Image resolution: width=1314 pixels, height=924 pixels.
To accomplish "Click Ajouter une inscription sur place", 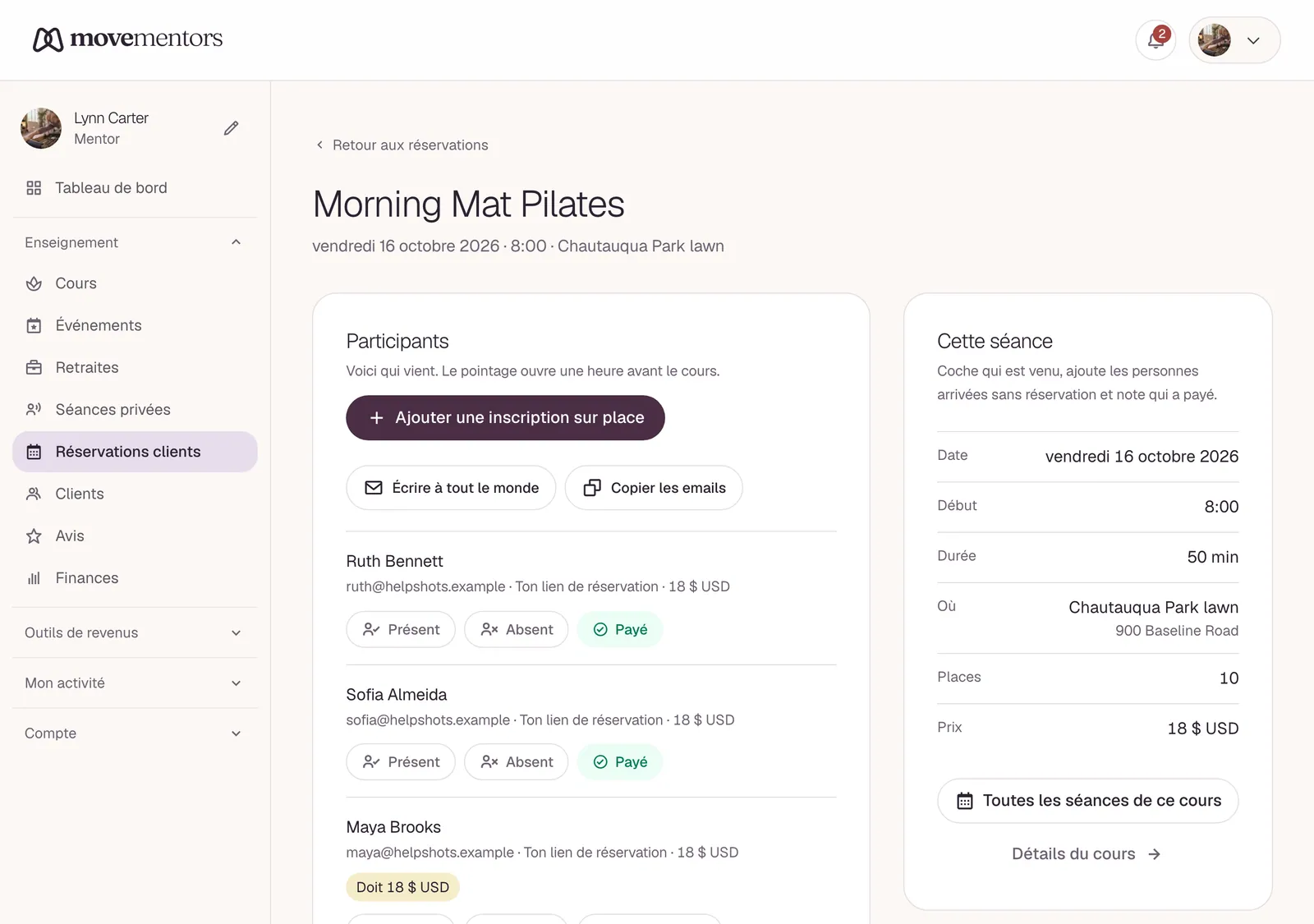I will pos(505,418).
